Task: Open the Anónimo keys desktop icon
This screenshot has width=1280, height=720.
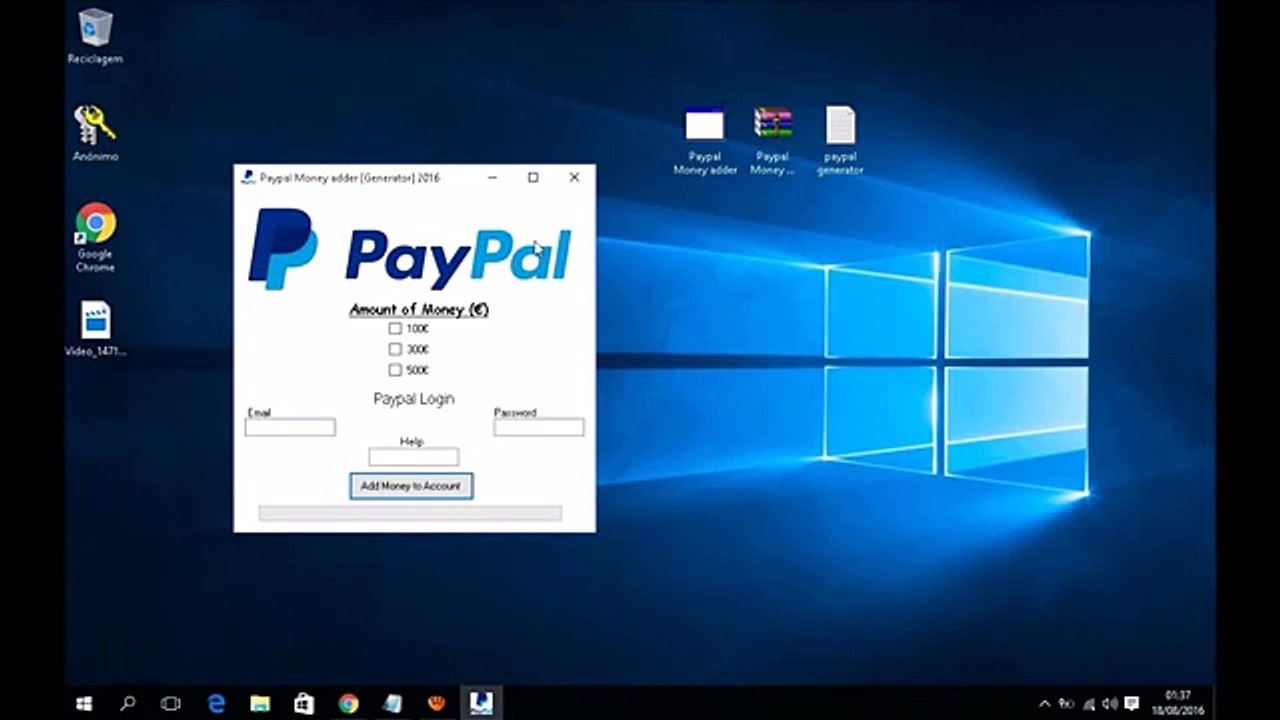Action: [95, 134]
